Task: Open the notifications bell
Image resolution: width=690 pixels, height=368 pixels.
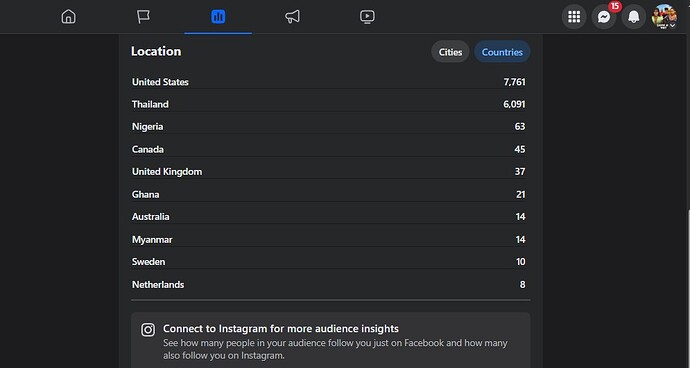Action: [634, 17]
